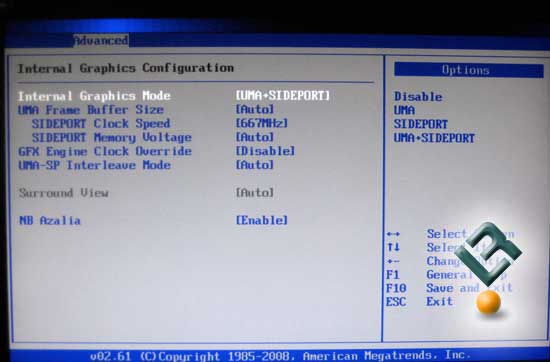
Task: Change the UMA+SIDEPORT value field
Action: click(283, 95)
